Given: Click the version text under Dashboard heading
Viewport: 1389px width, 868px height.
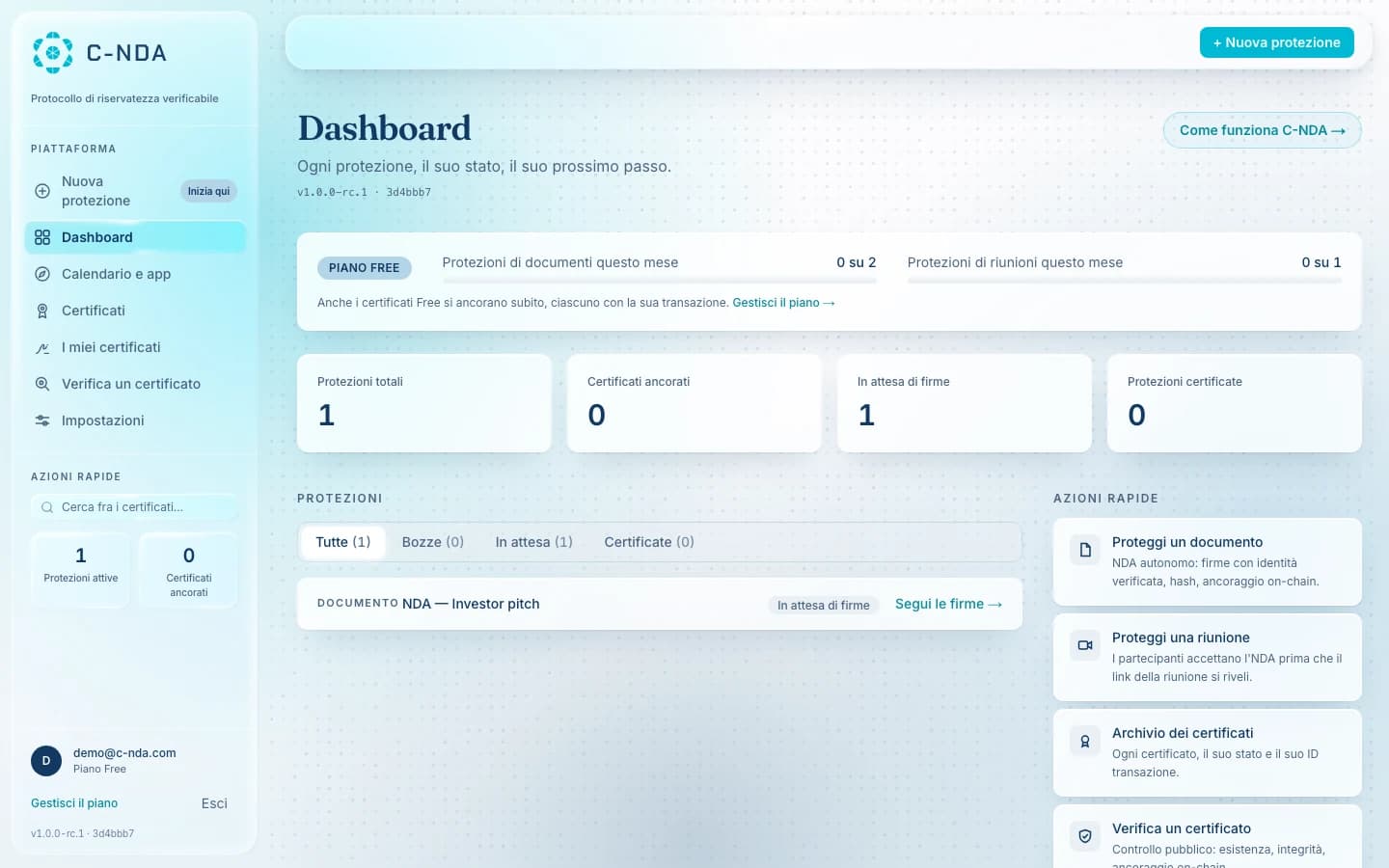Looking at the screenshot, I should click(364, 192).
